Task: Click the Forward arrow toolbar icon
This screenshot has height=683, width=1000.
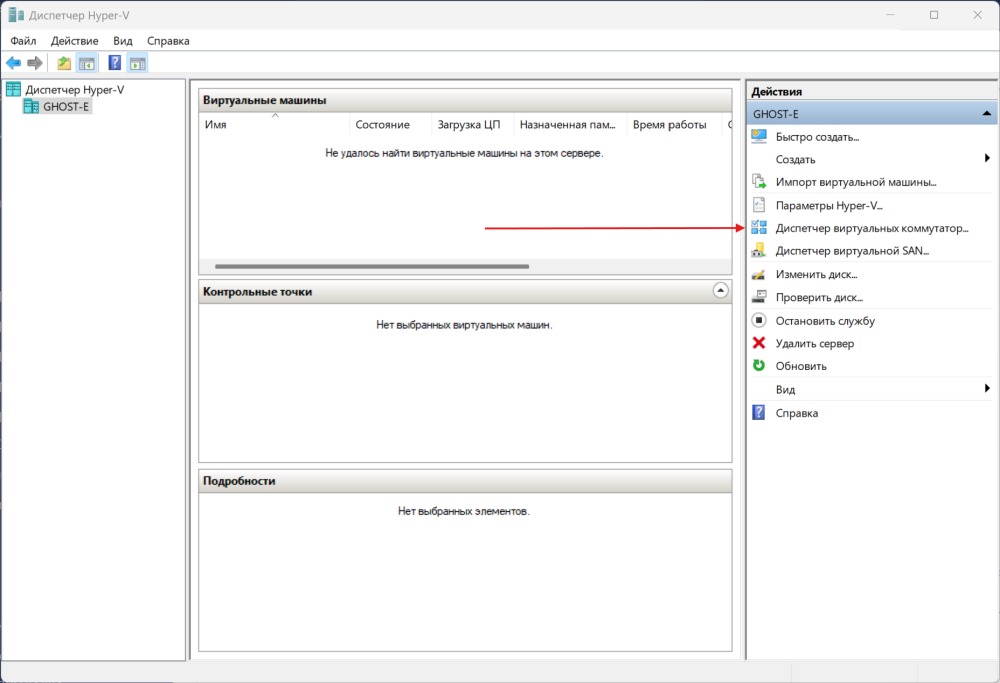Action: [35, 63]
